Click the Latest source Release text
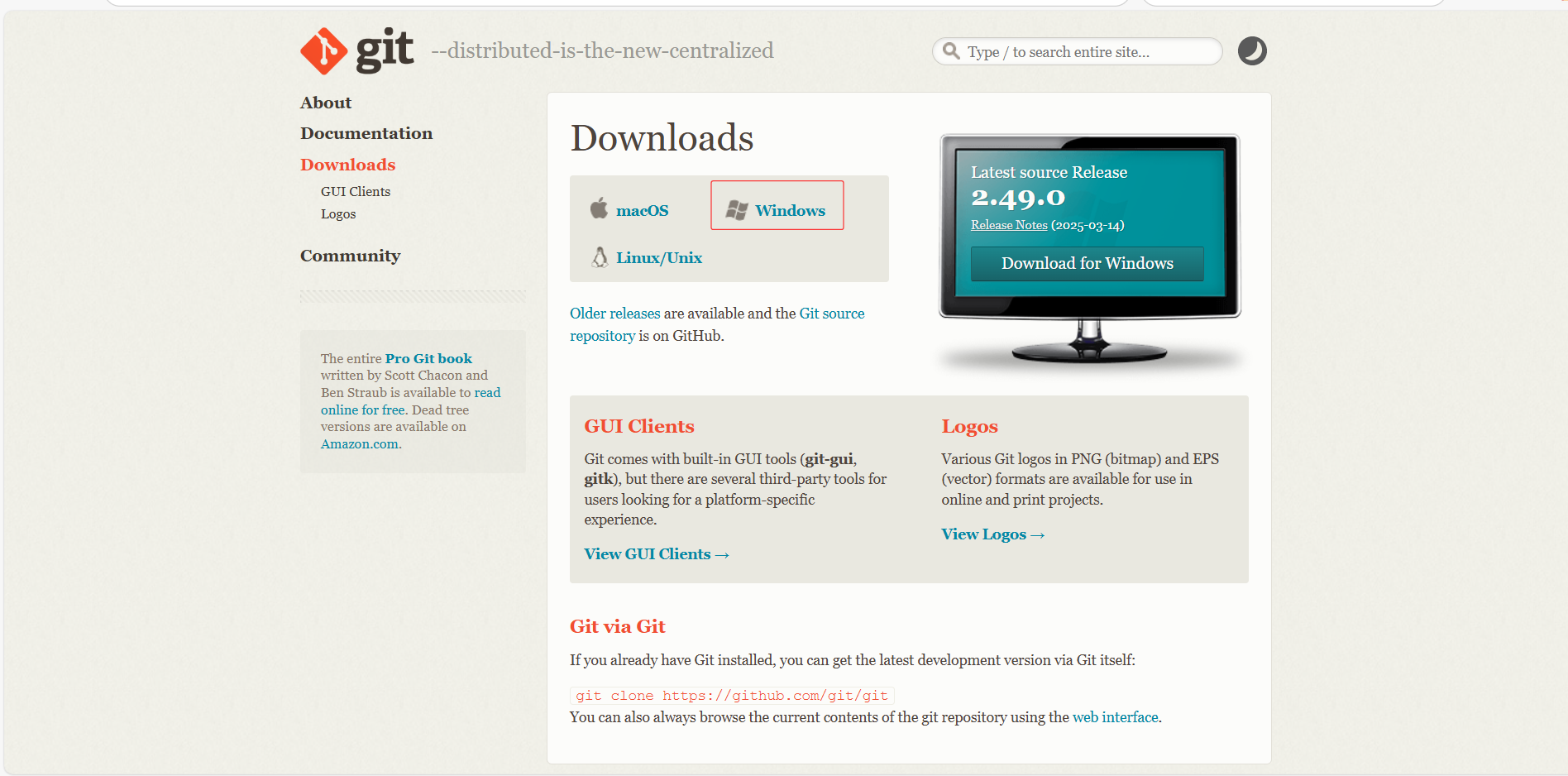 click(1049, 172)
